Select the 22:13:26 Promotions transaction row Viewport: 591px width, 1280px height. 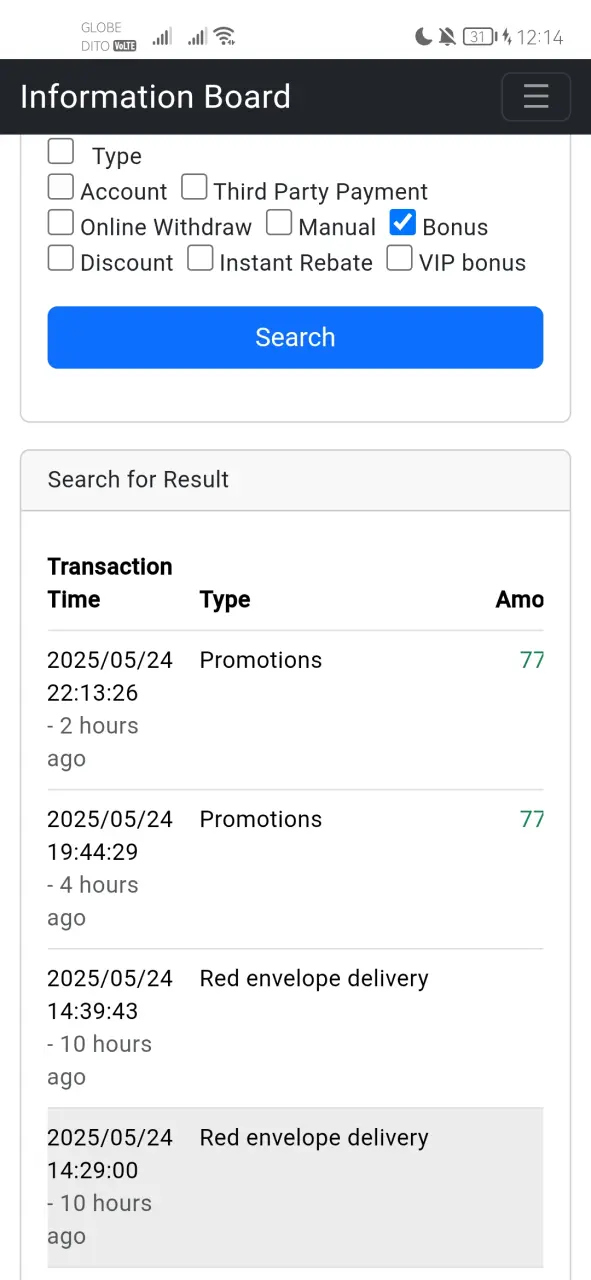[295, 710]
